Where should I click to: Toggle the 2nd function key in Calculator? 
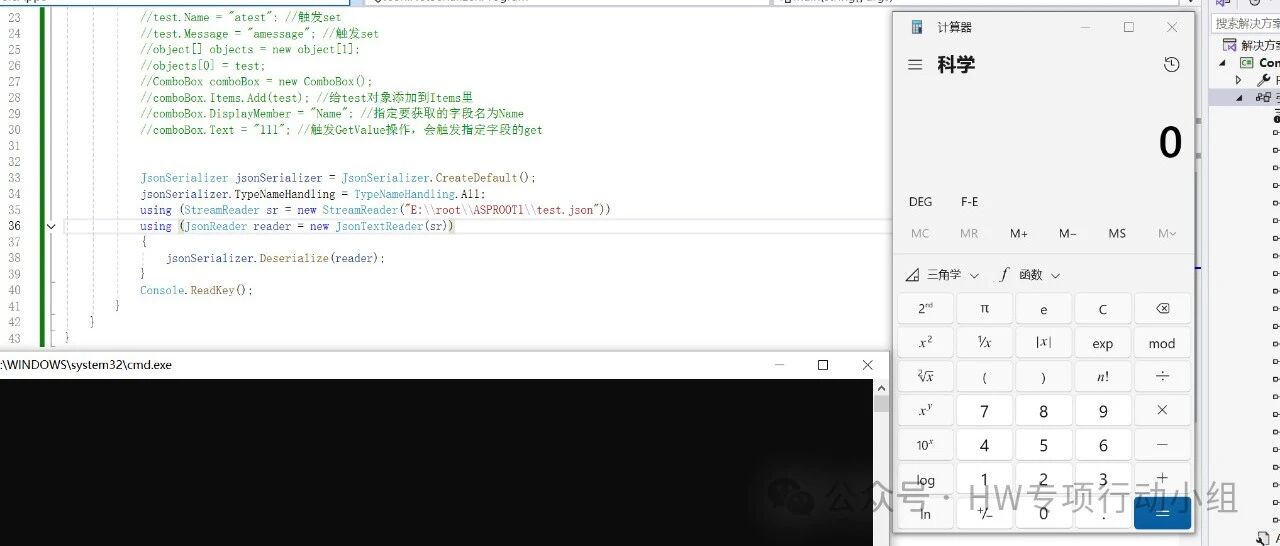click(926, 309)
